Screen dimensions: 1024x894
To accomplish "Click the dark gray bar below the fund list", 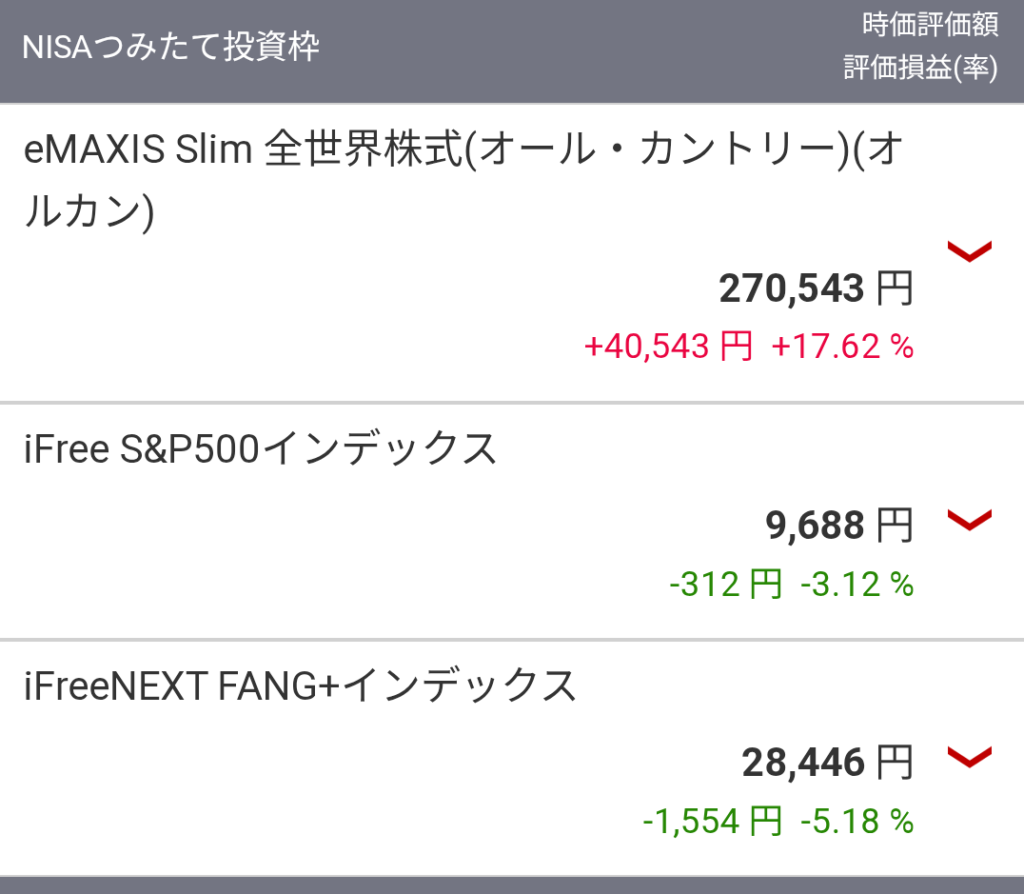I will [x=512, y=885].
